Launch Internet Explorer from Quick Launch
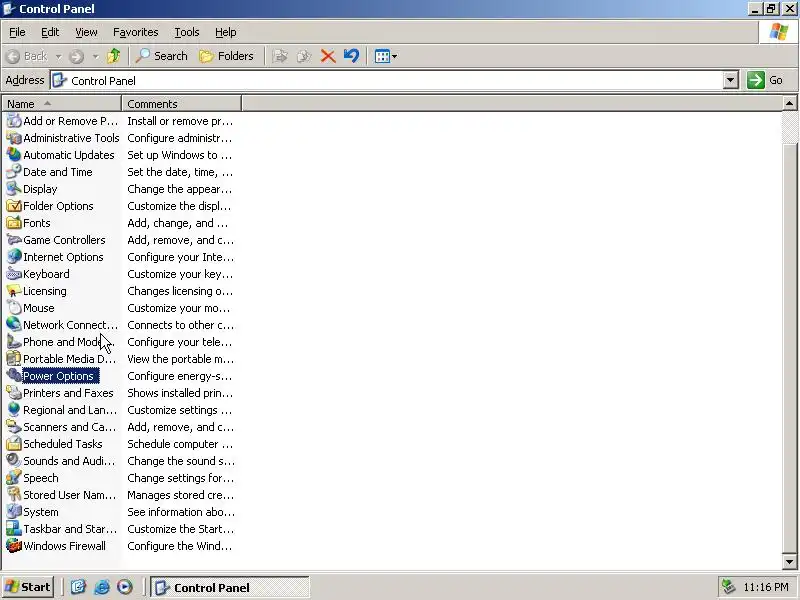The image size is (800, 600). point(102,587)
